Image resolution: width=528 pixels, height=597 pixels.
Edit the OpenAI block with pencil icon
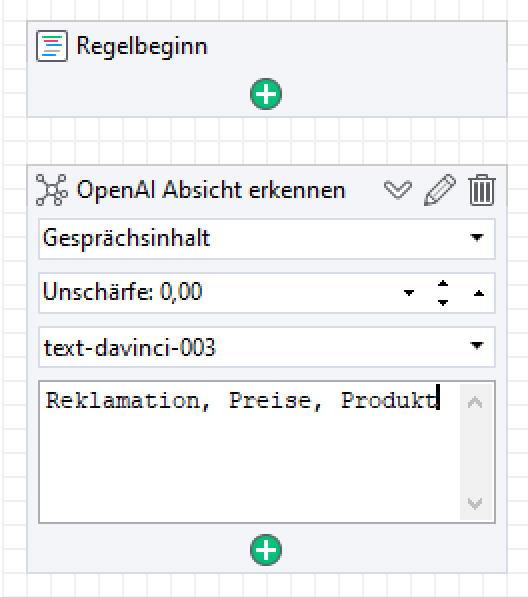click(x=440, y=190)
